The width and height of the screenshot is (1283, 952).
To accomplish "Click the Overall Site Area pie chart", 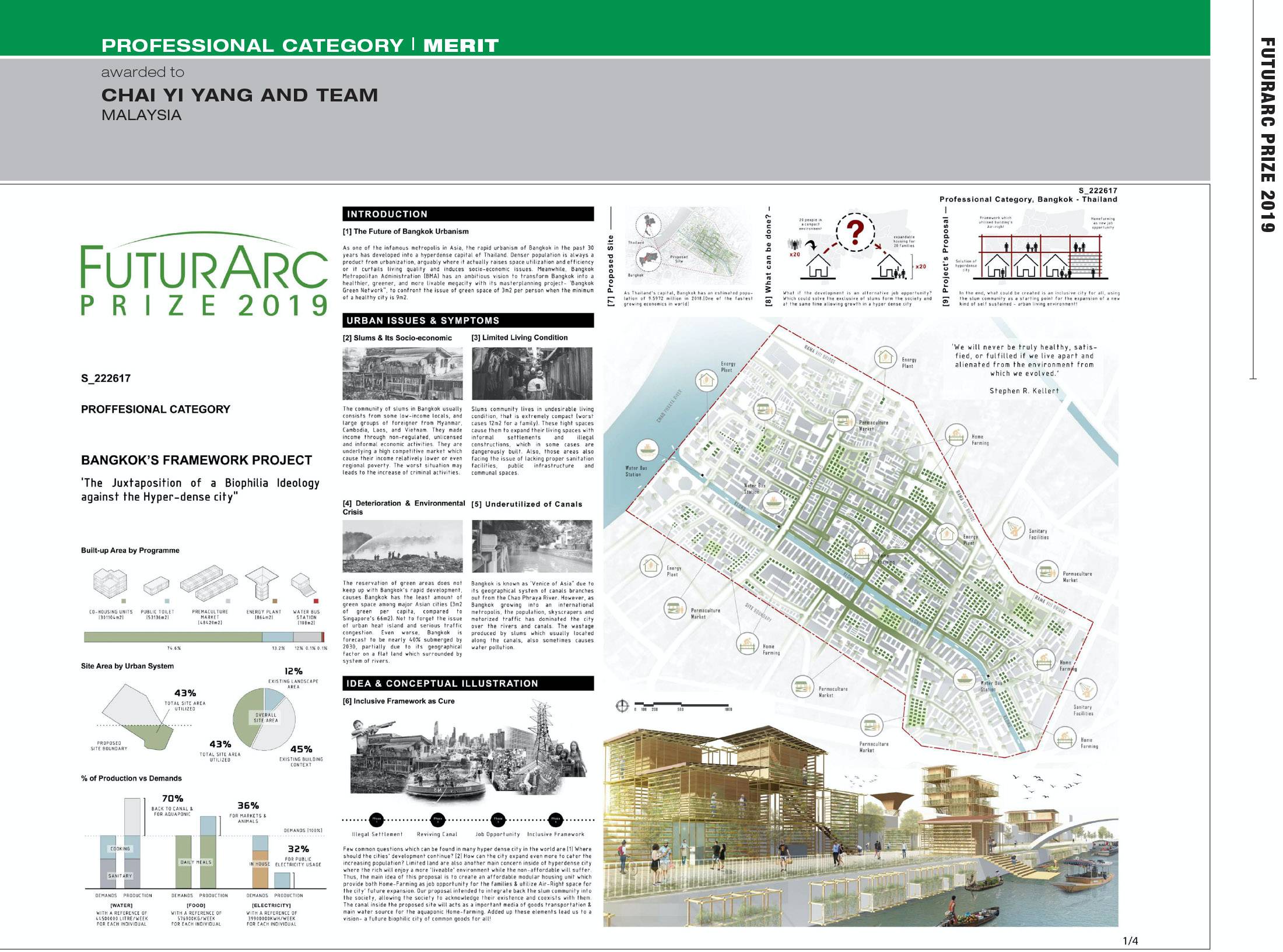I will pos(265,719).
